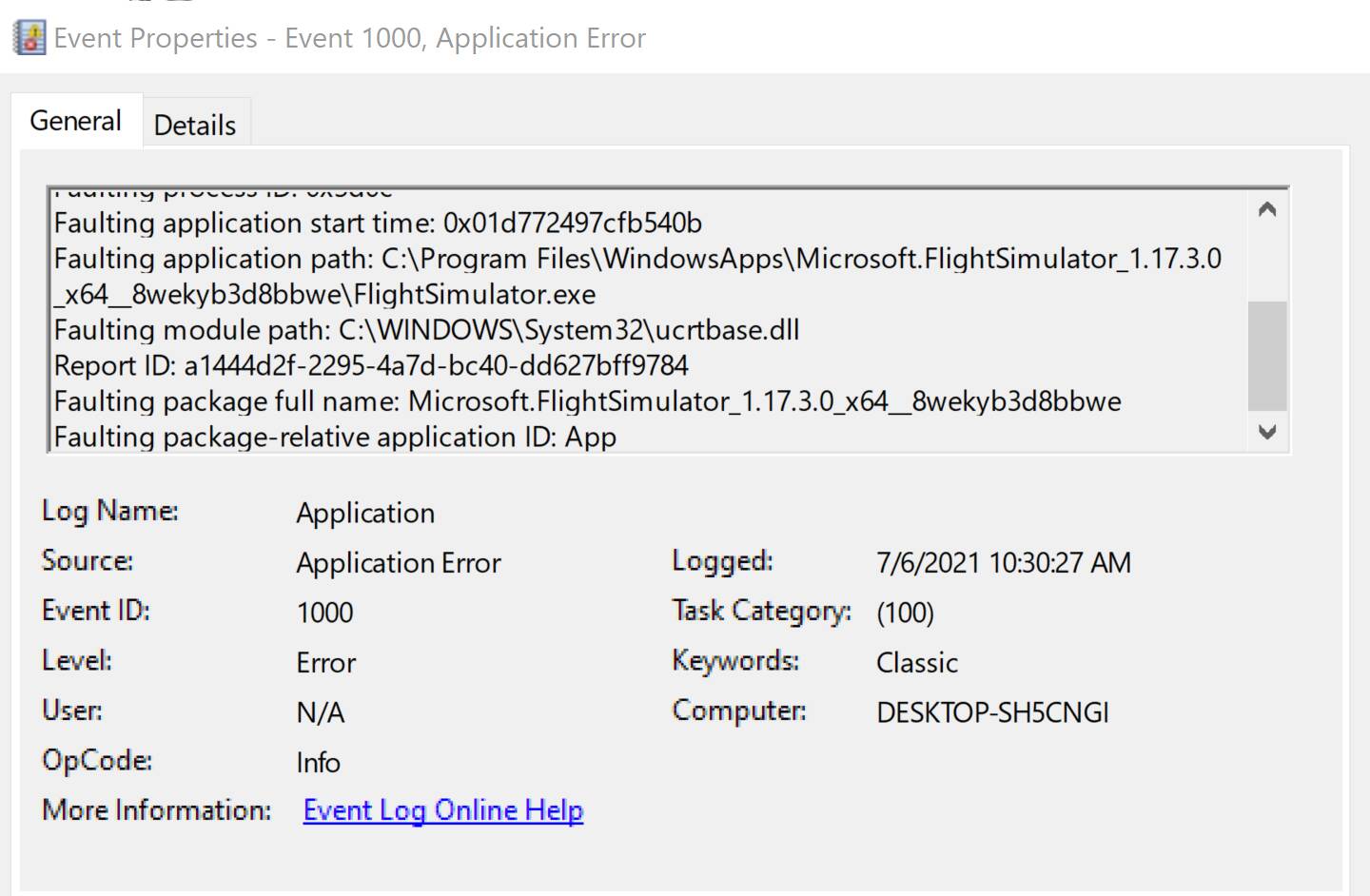Click the Log Name value Application
Image resolution: width=1370 pixels, height=896 pixels.
[364, 513]
